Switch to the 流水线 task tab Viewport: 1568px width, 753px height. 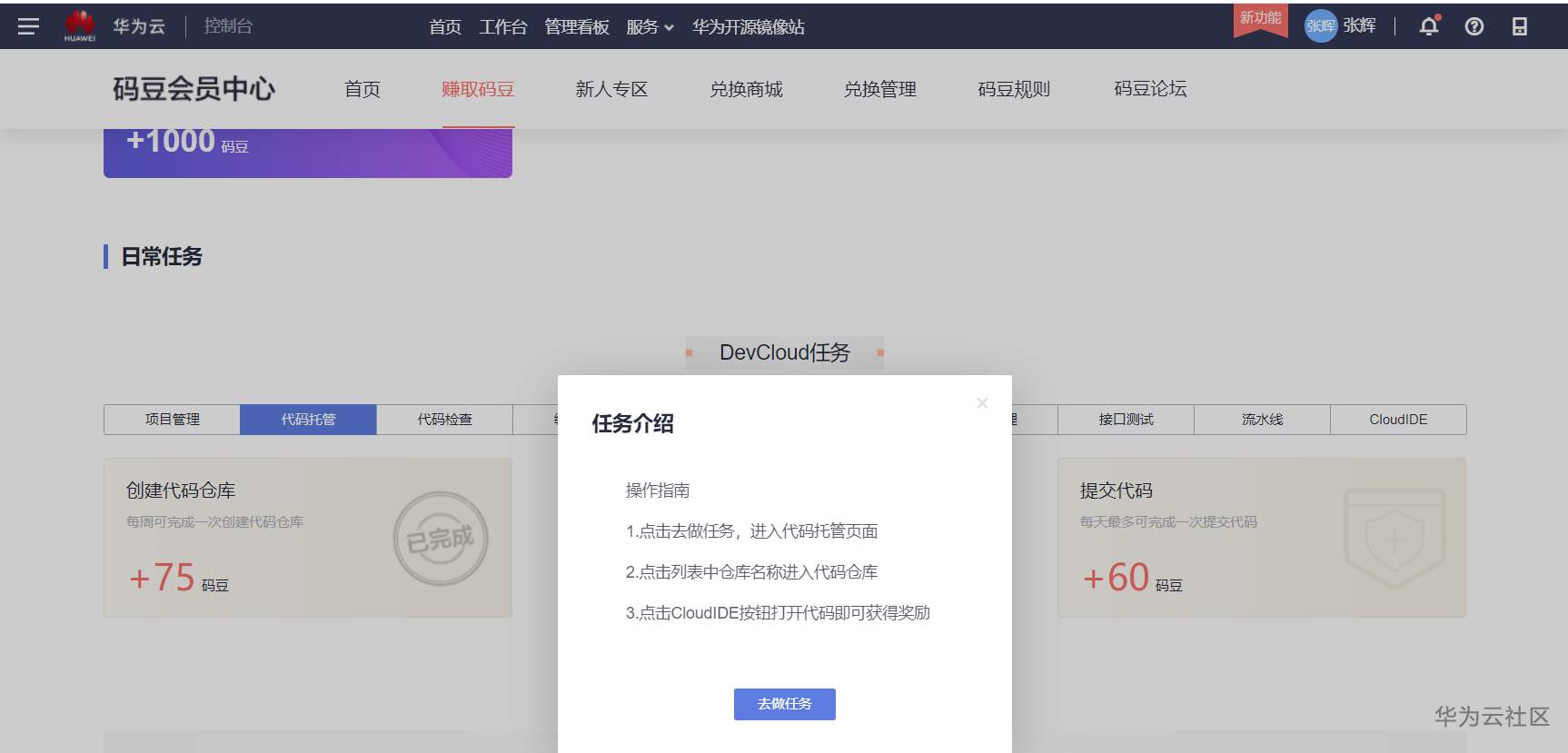pos(1262,420)
